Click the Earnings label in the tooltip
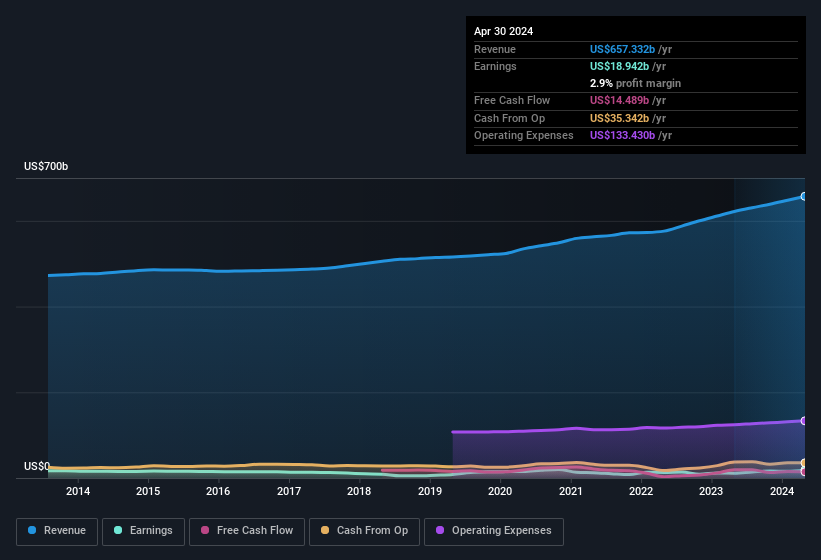821x560 pixels. 495,66
